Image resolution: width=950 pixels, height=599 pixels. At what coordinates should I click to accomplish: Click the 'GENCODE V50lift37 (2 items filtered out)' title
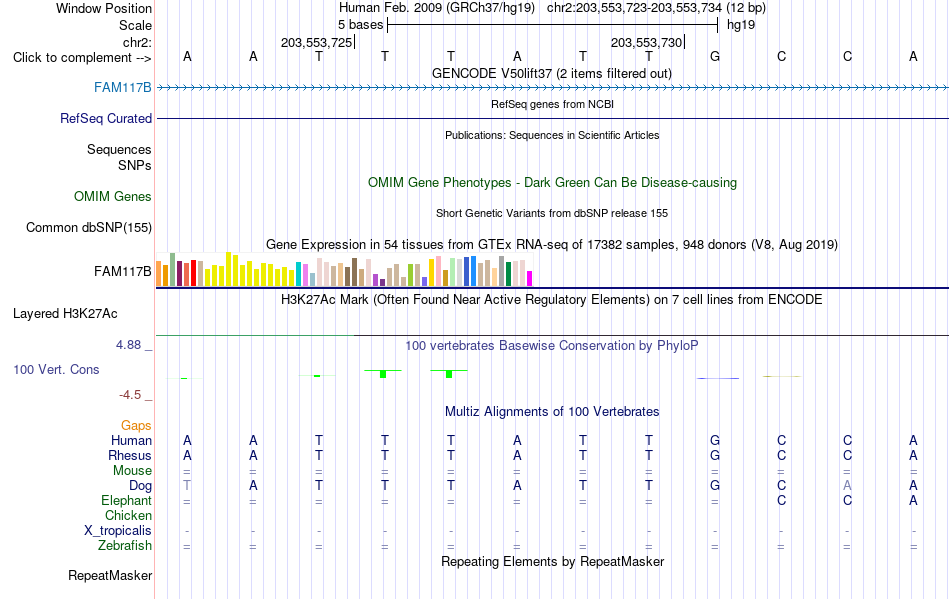pyautogui.click(x=552, y=74)
